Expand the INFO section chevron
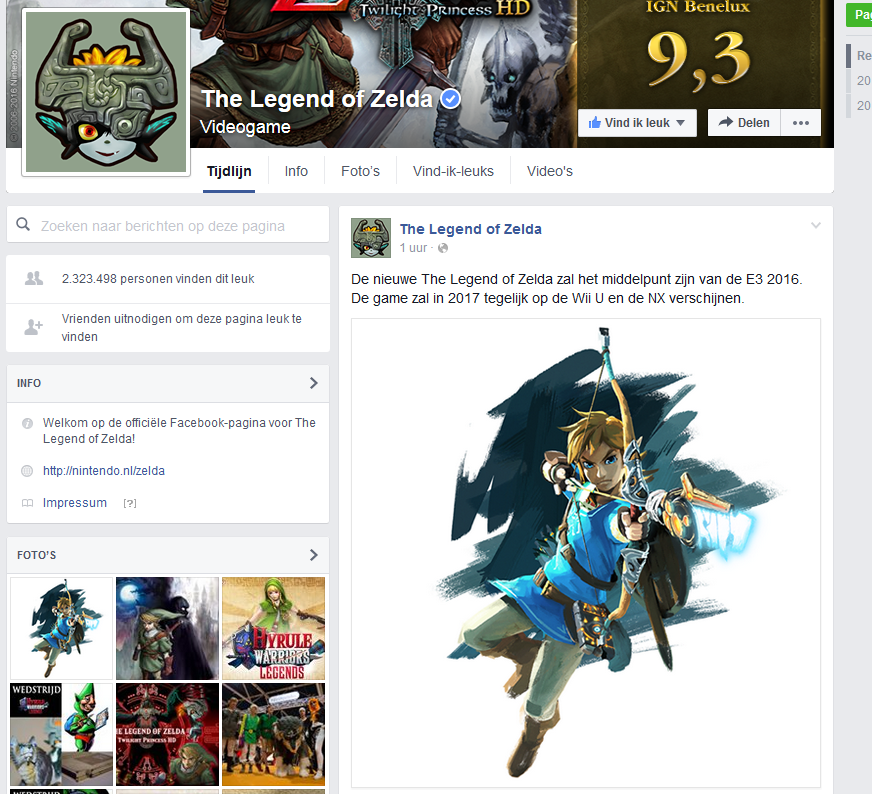 coord(314,383)
